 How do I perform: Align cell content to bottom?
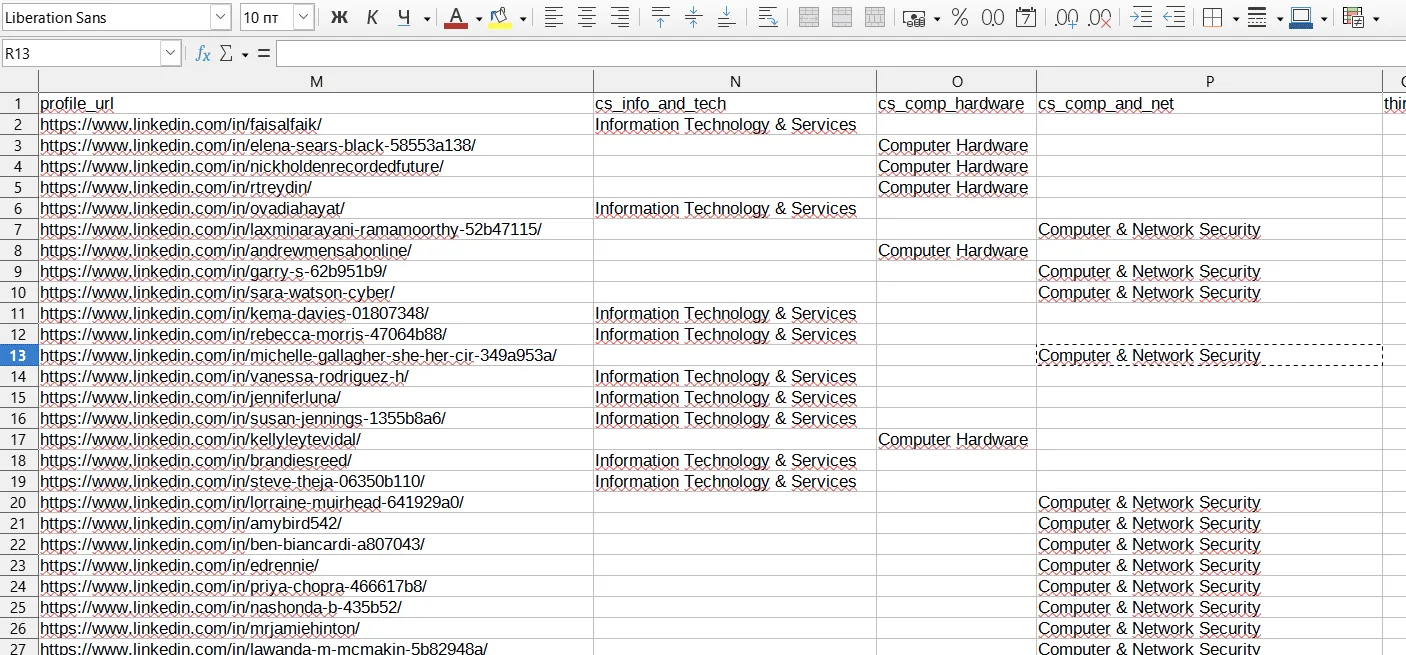727,17
